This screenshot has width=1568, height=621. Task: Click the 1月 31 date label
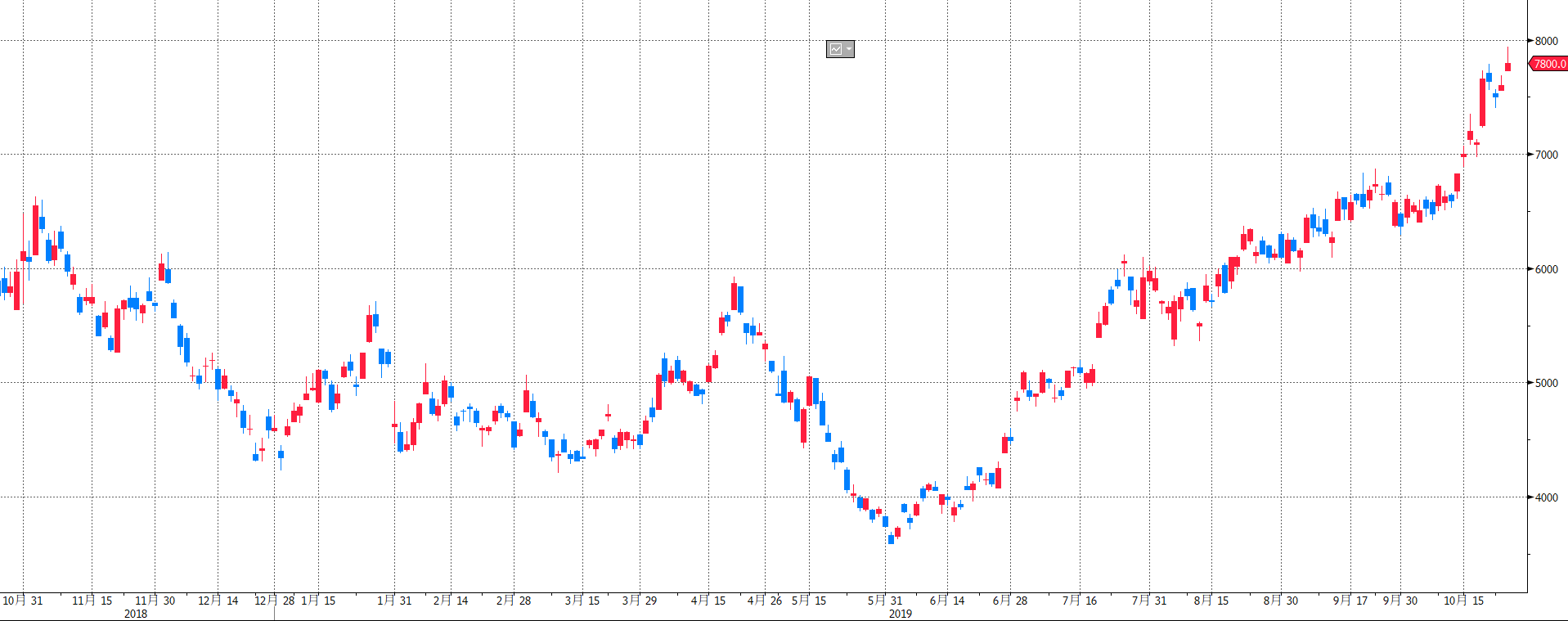click(x=394, y=601)
